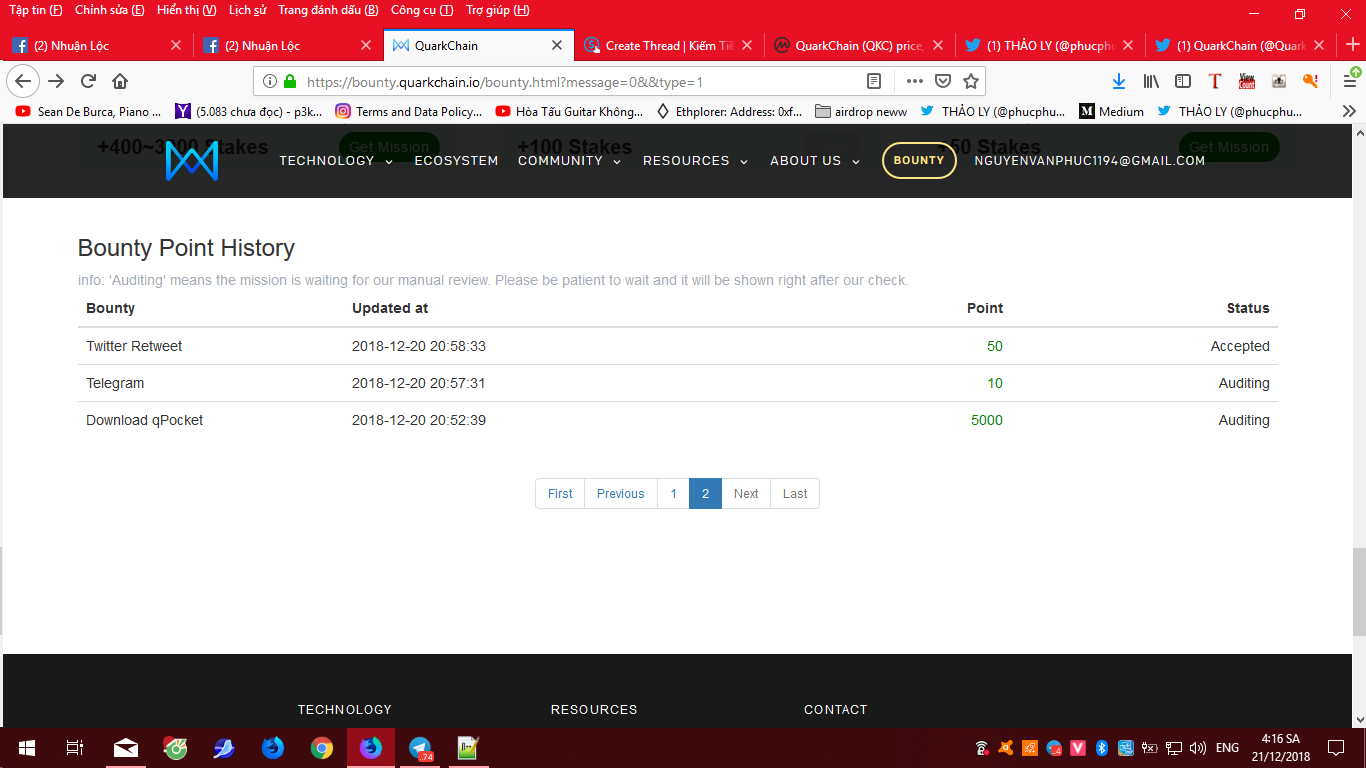Expand the Technology dropdown in the navbar
The image size is (1366, 768).
click(336, 161)
